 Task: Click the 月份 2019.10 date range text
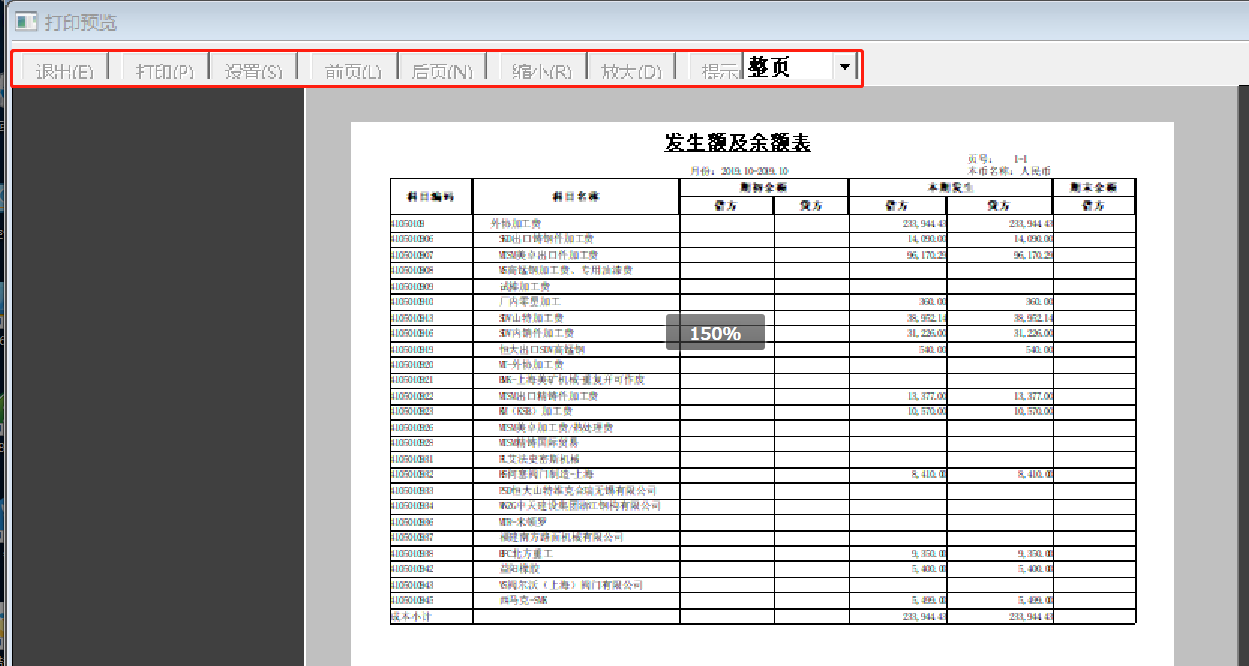(739, 172)
